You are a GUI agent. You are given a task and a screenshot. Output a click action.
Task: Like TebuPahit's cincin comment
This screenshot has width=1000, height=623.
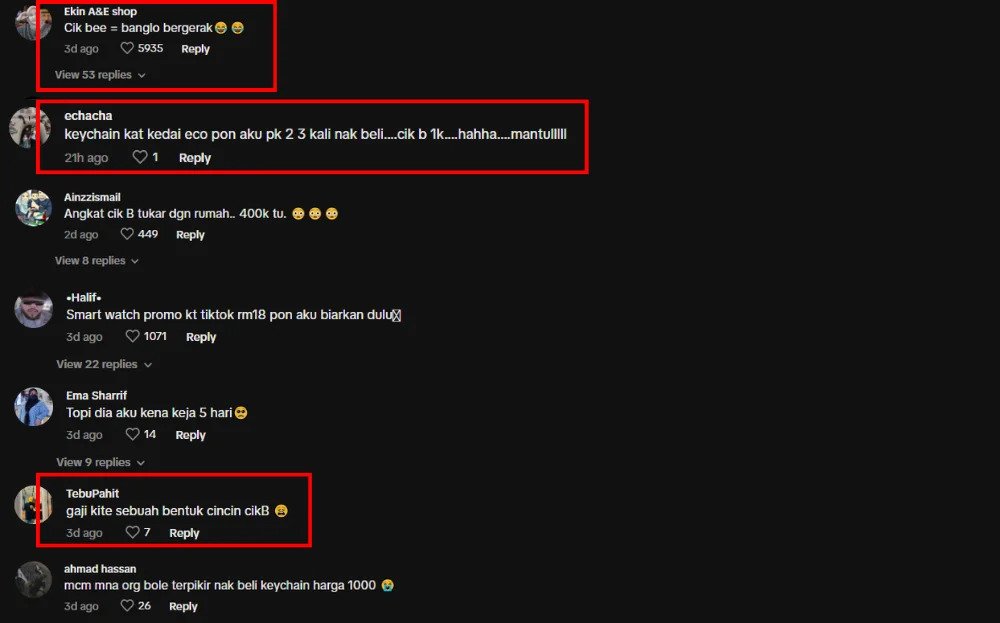(x=132, y=532)
